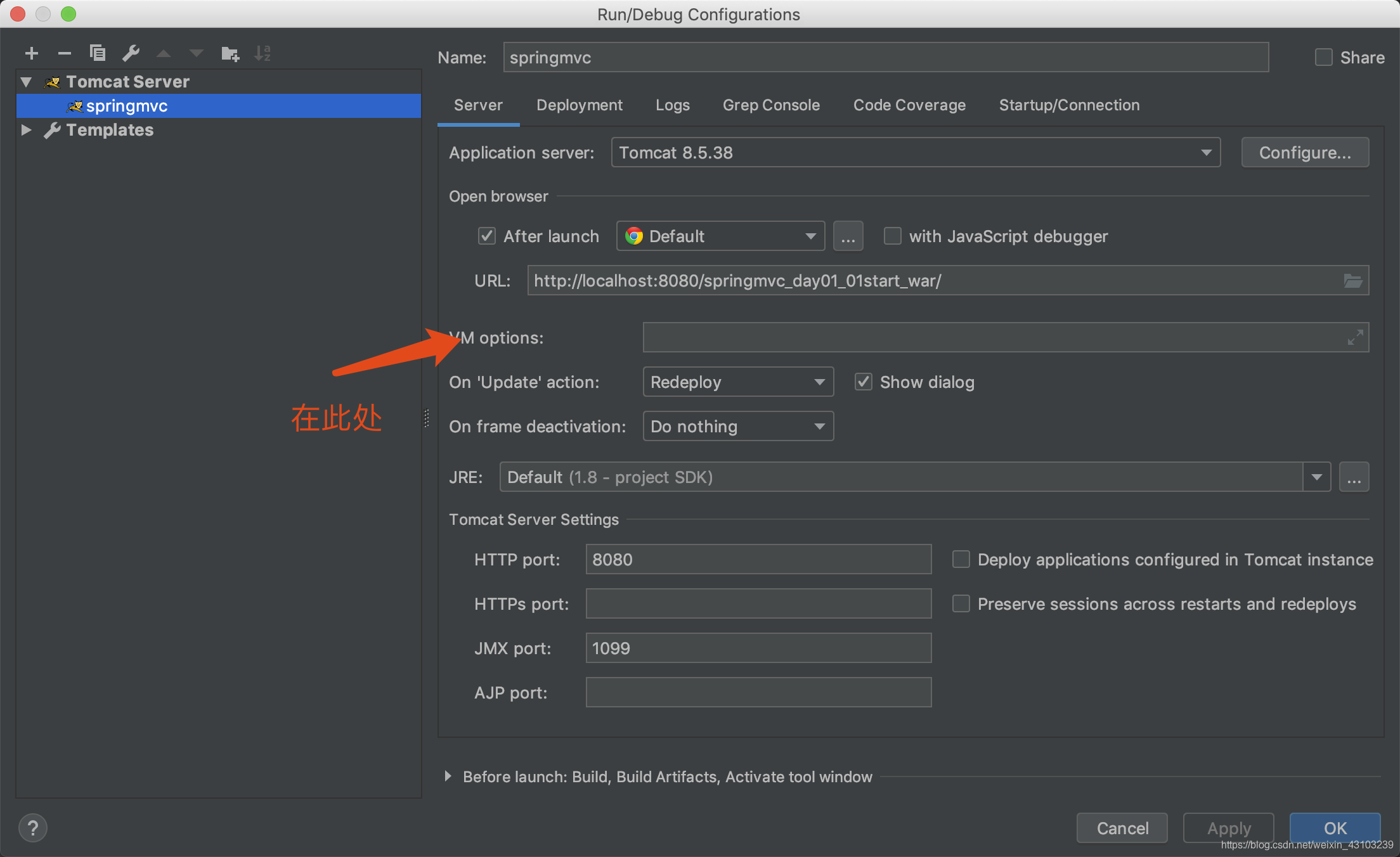Select springmvc configuration in tree

(219, 106)
